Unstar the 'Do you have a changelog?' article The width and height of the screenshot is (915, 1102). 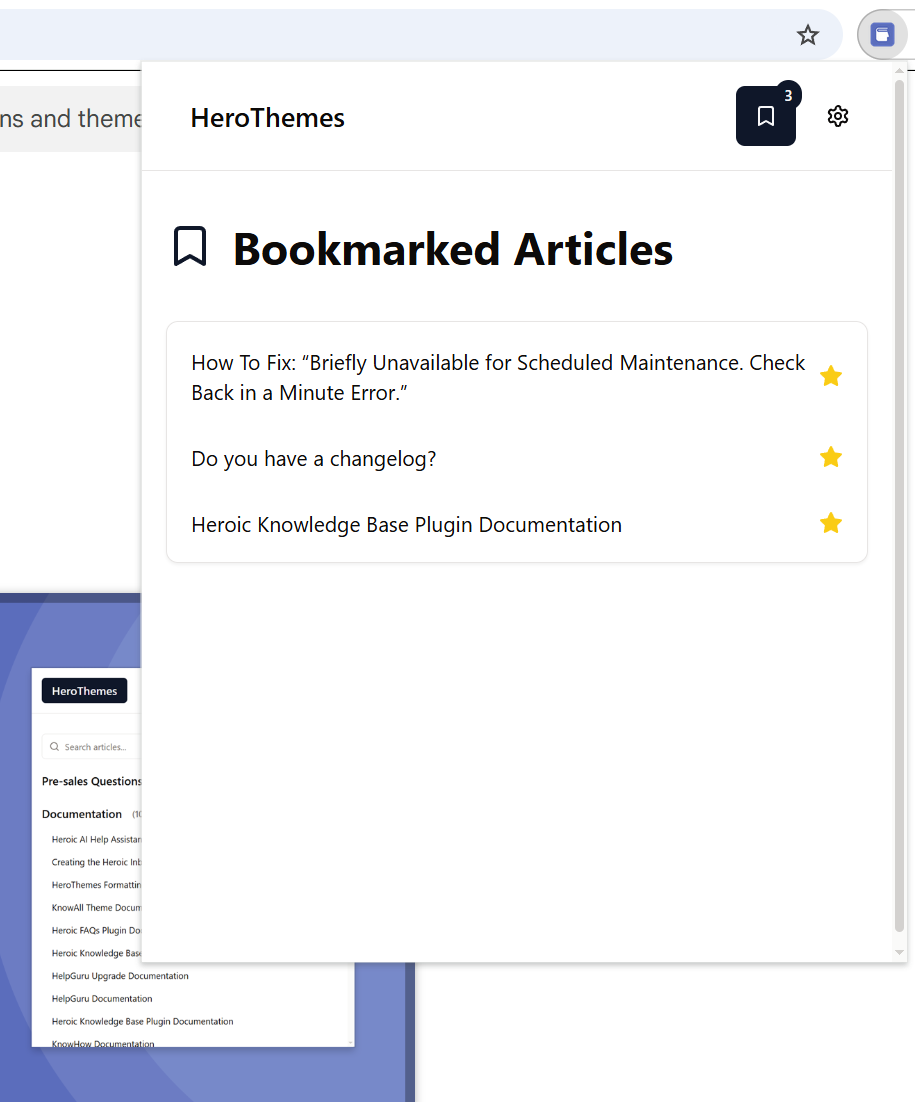point(831,458)
